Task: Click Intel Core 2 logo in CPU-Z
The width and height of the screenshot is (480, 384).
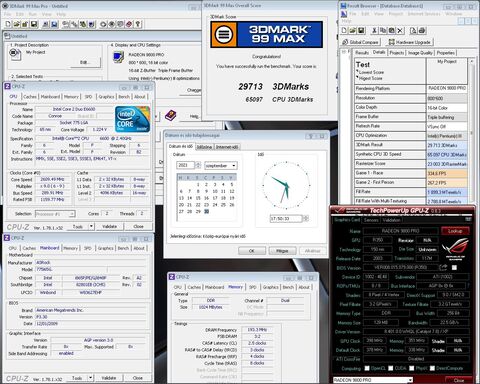Action: 133,119
